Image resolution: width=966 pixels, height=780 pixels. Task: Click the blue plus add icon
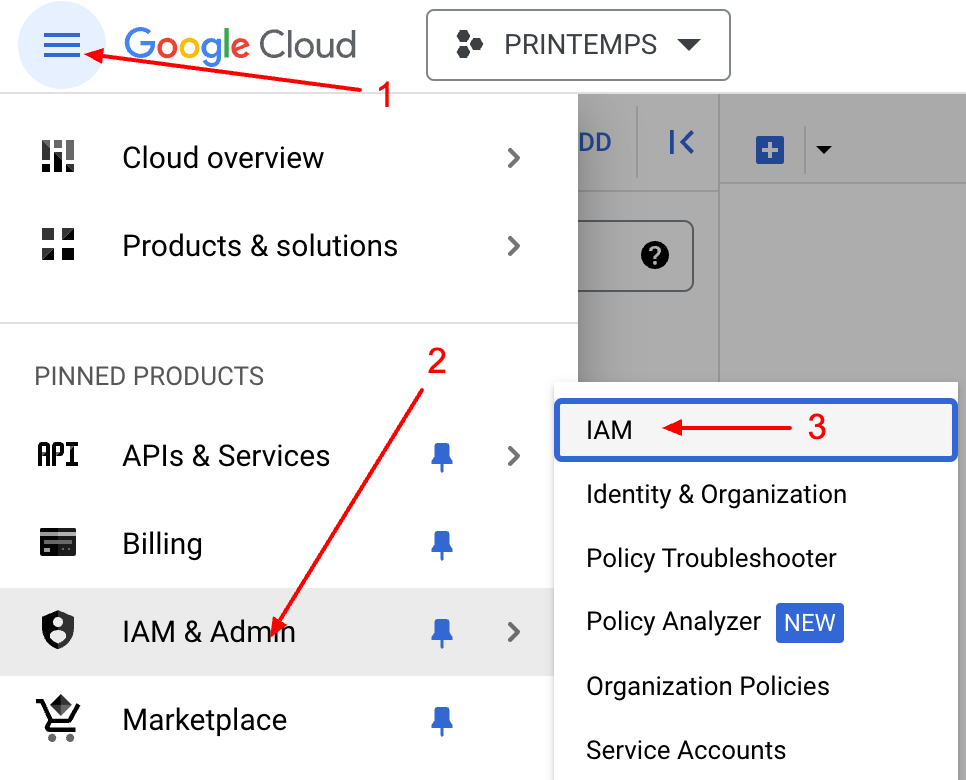pos(768,149)
